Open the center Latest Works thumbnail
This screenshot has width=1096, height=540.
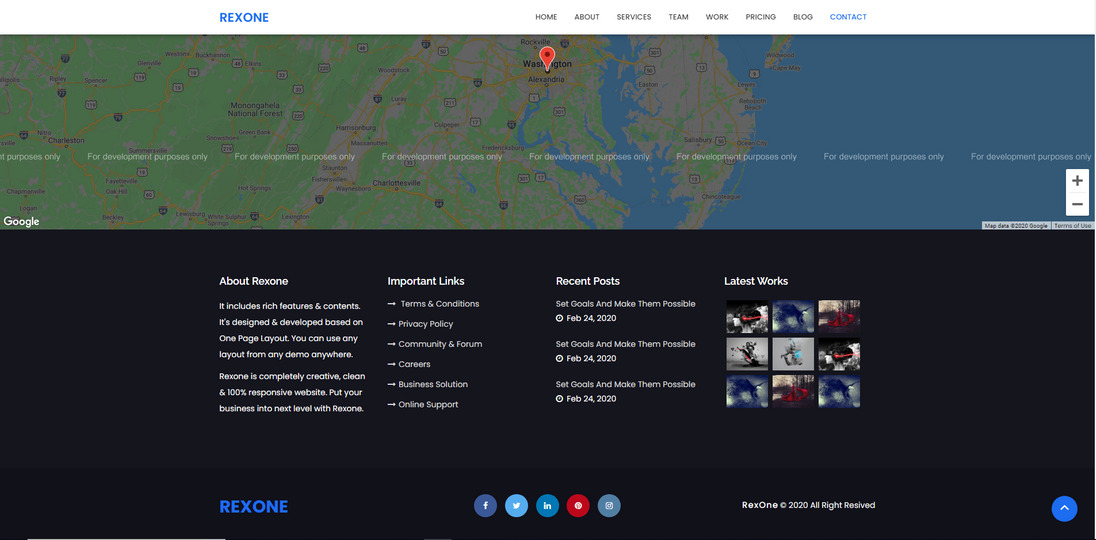793,354
